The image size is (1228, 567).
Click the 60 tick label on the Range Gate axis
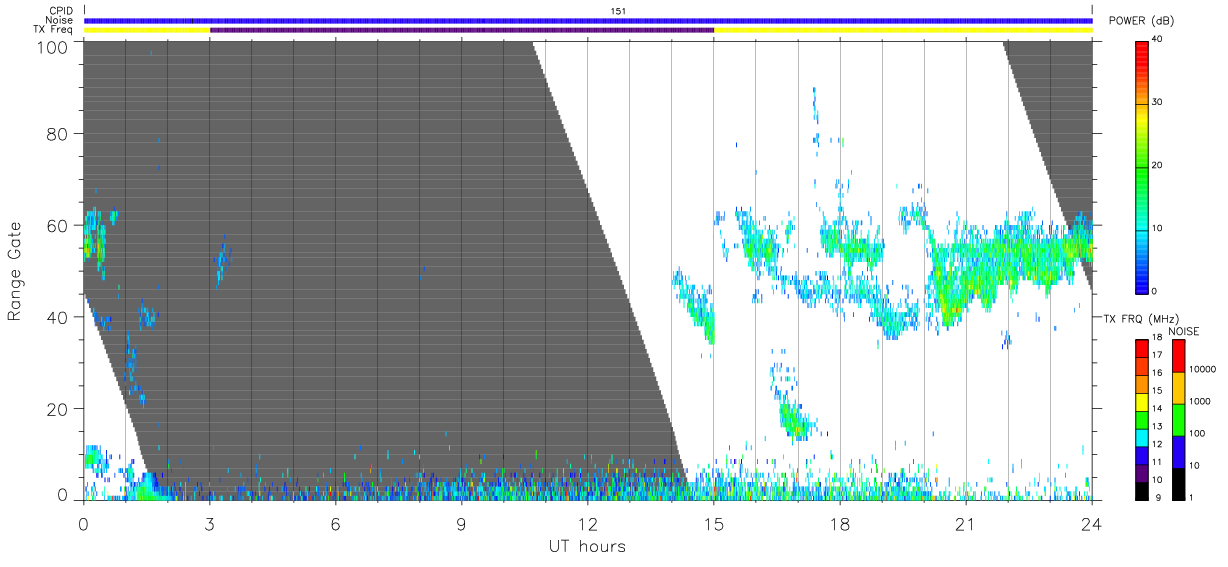tap(57, 226)
